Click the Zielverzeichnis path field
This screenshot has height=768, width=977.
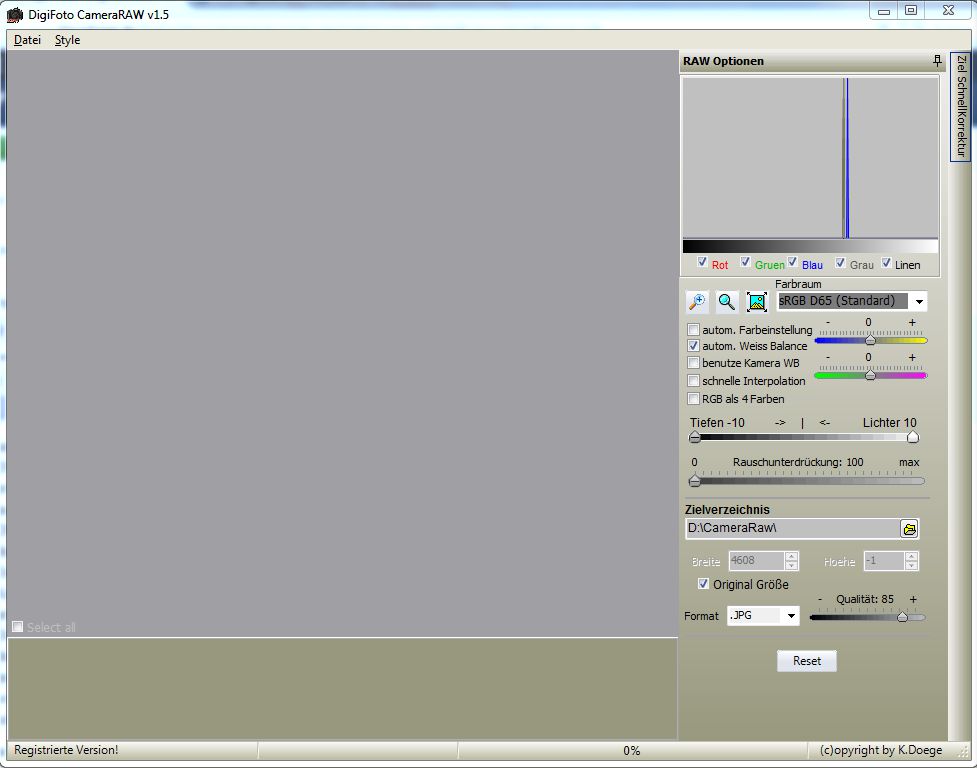tap(792, 528)
